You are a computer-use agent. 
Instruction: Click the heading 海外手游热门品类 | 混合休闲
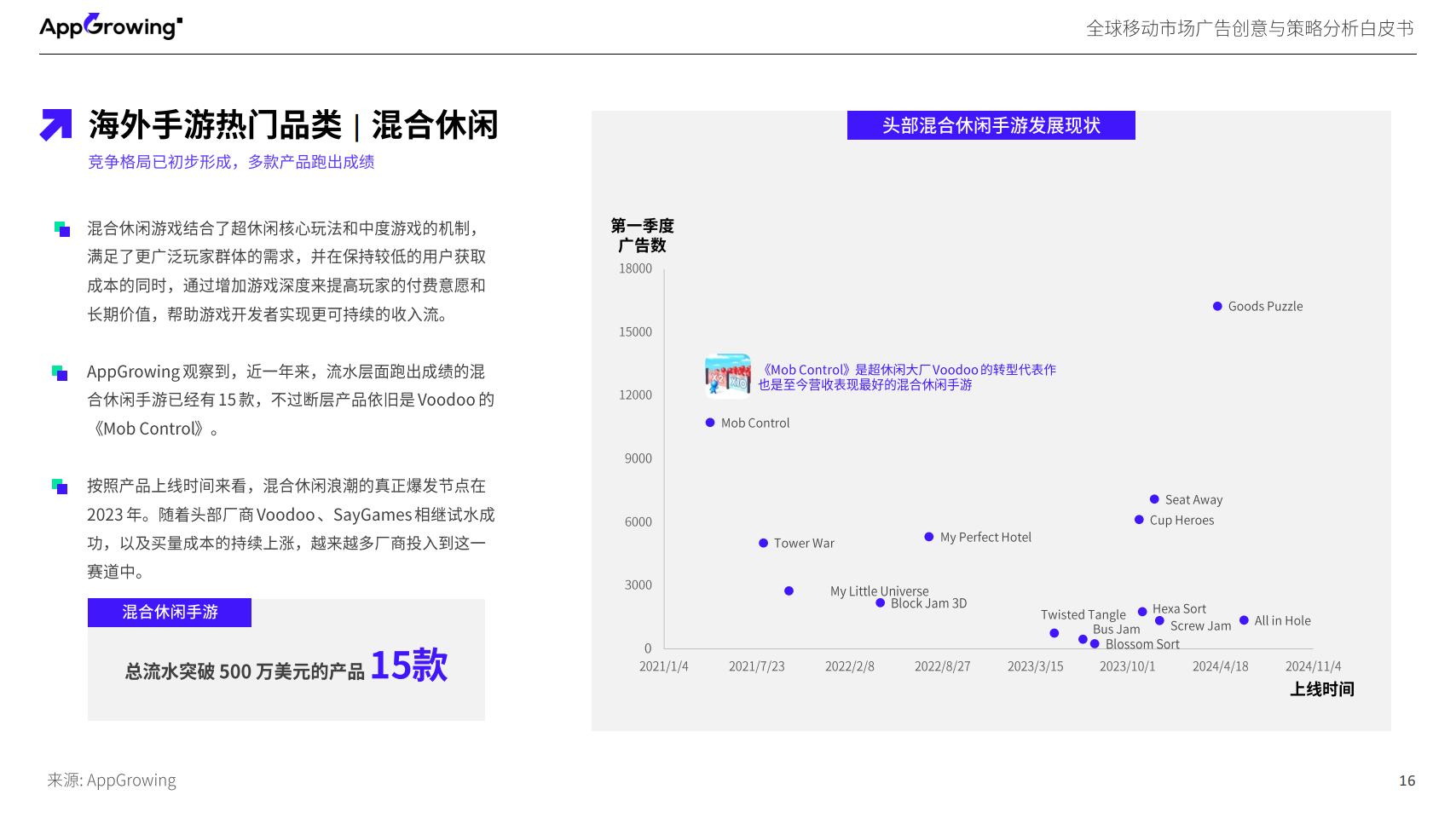point(293,125)
